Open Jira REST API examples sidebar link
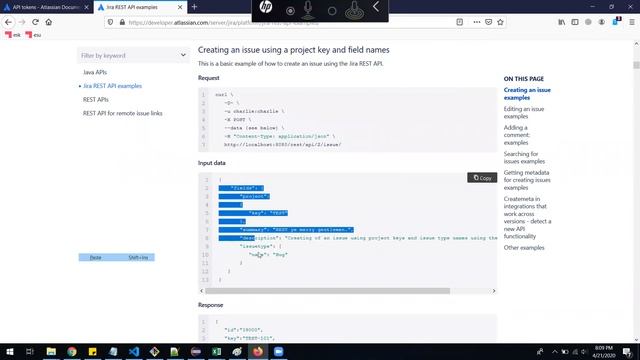This screenshot has height=360, width=640. [x=112, y=86]
